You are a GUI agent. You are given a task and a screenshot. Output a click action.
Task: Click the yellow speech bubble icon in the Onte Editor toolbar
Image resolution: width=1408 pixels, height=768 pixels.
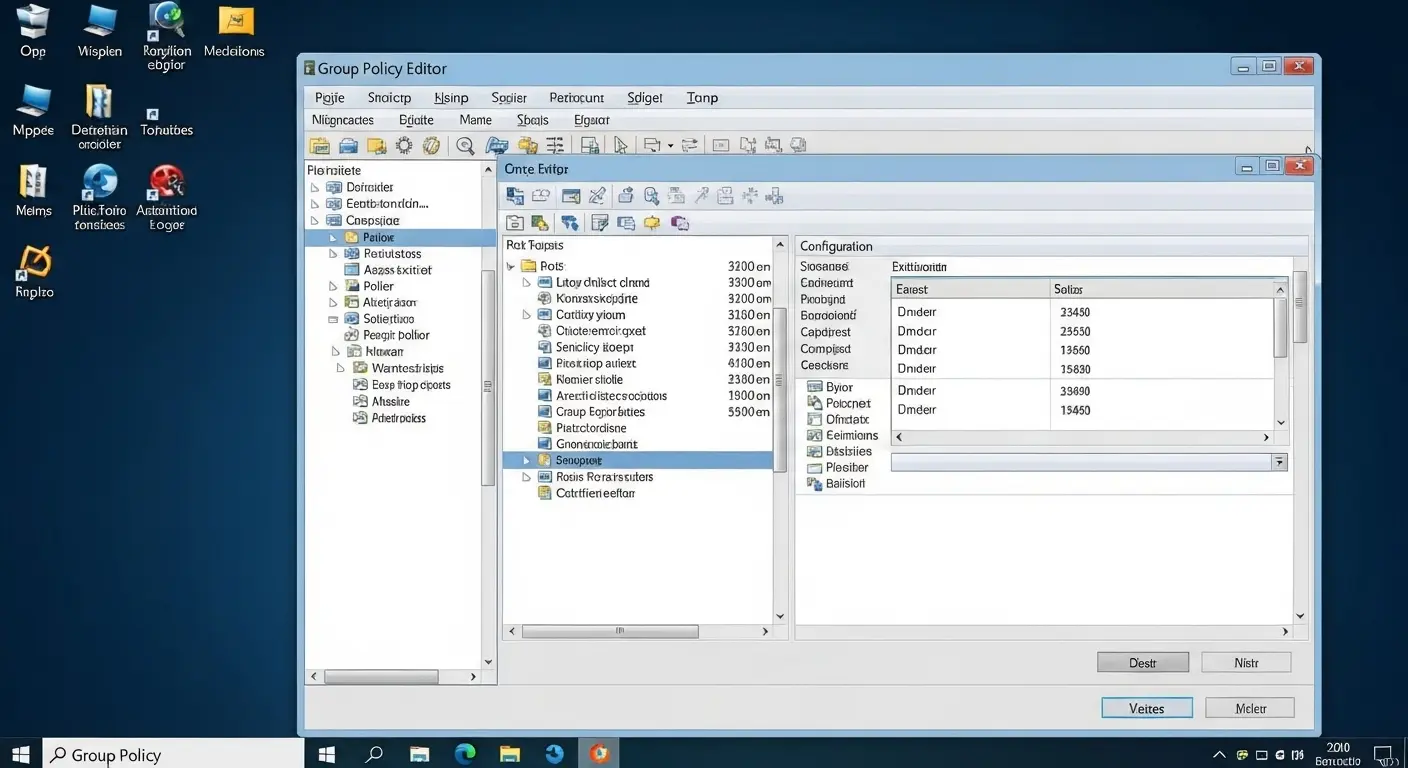click(x=652, y=223)
